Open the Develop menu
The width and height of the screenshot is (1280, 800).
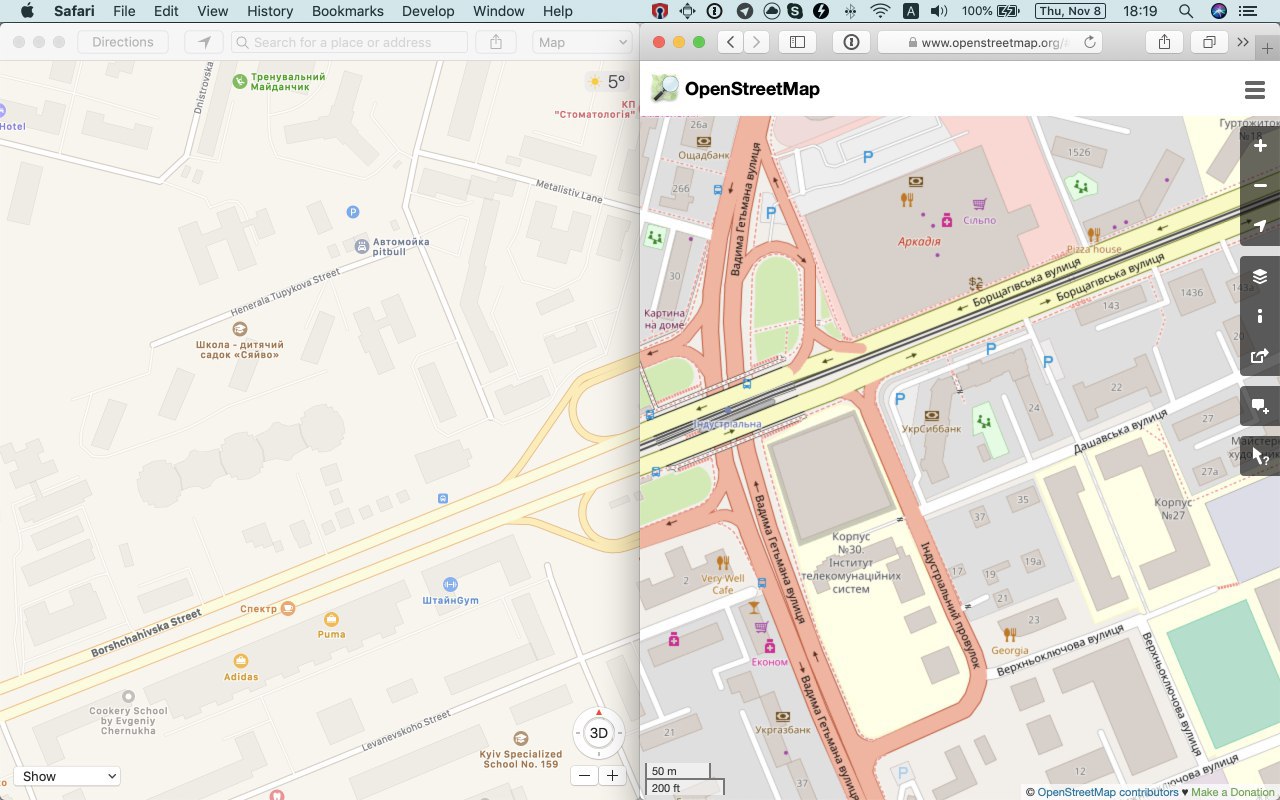(x=427, y=11)
